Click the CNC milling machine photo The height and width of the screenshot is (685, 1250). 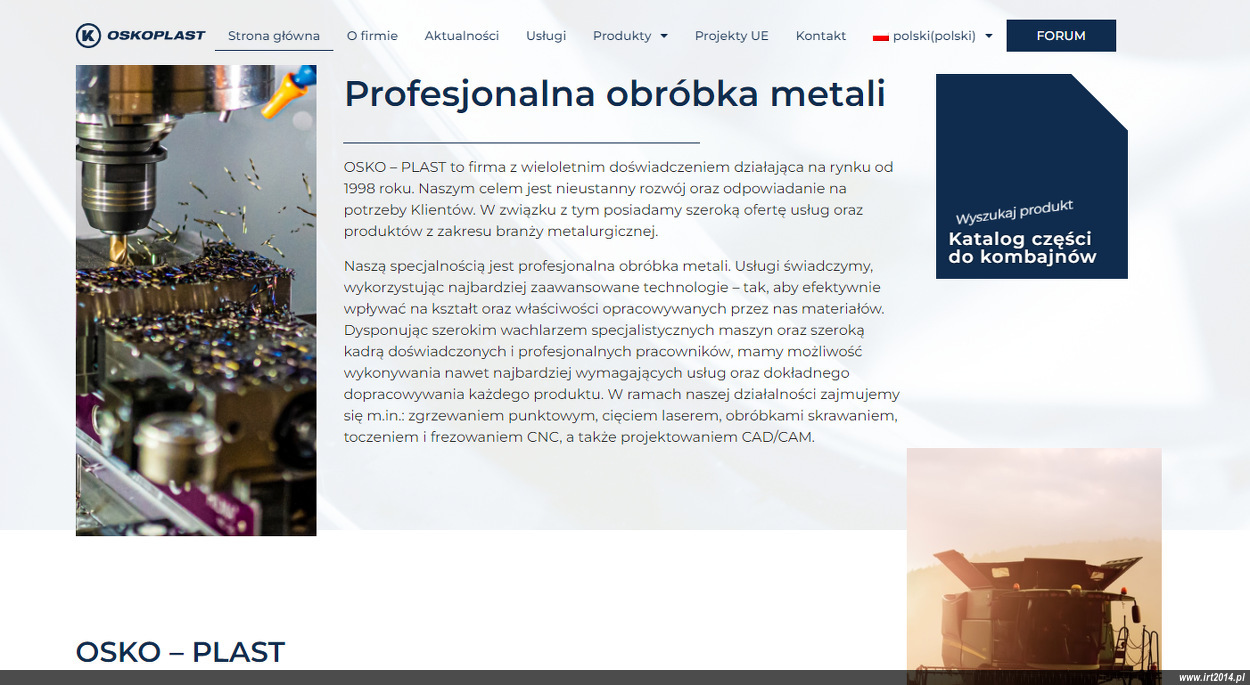tap(196, 300)
